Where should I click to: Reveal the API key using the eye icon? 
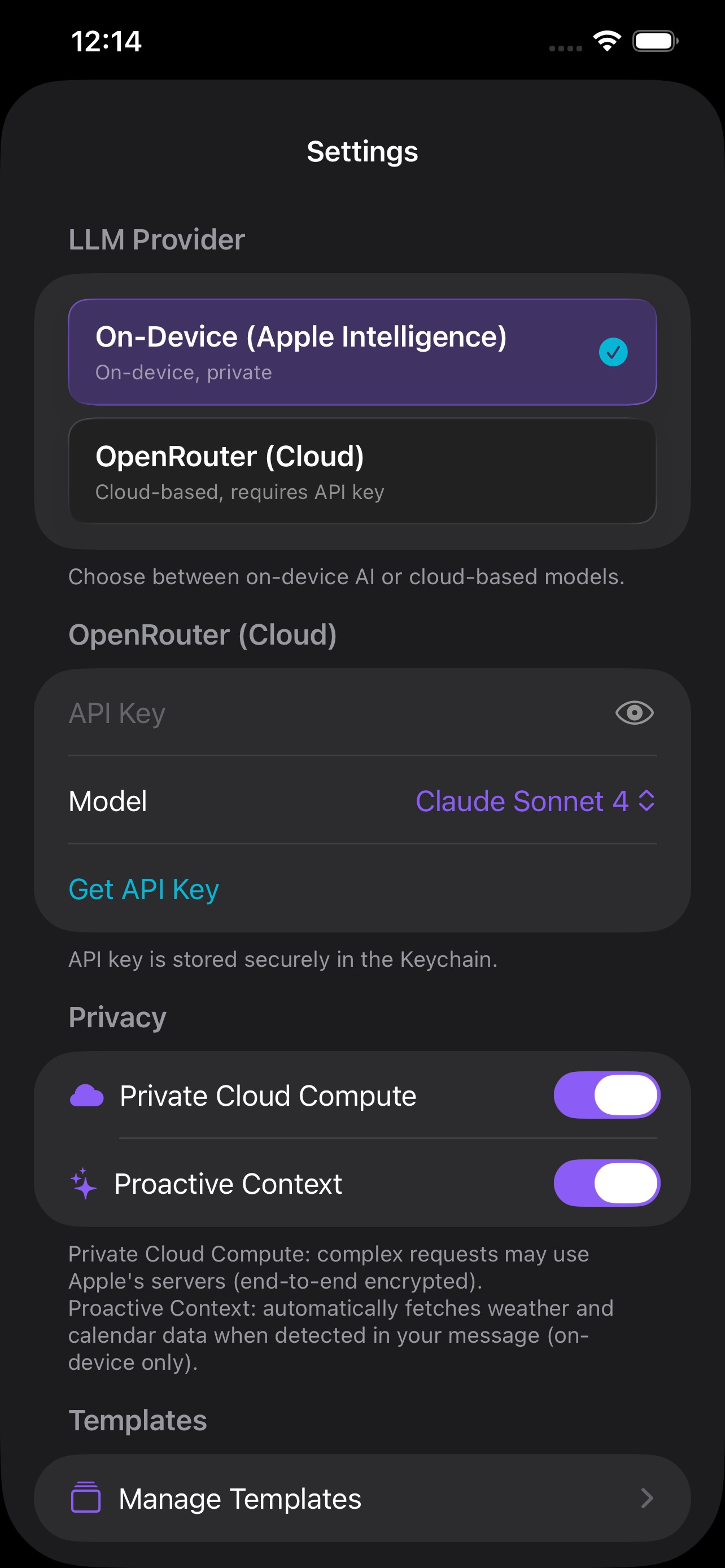634,713
